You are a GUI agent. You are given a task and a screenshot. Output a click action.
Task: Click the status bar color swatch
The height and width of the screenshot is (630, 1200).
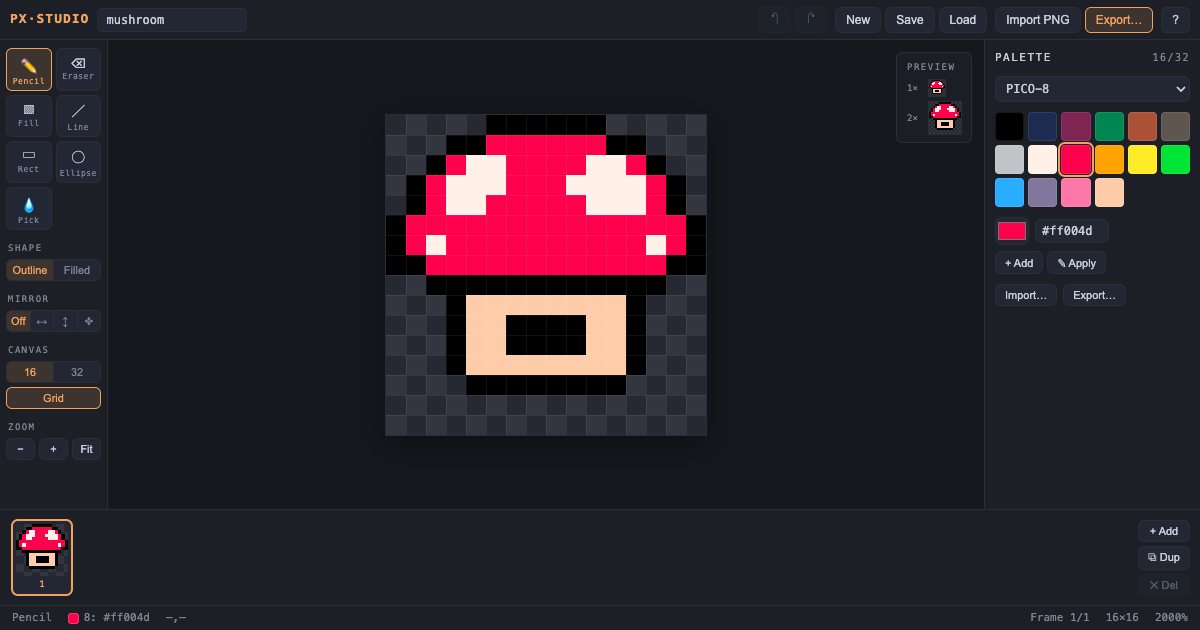[x=73, y=618]
